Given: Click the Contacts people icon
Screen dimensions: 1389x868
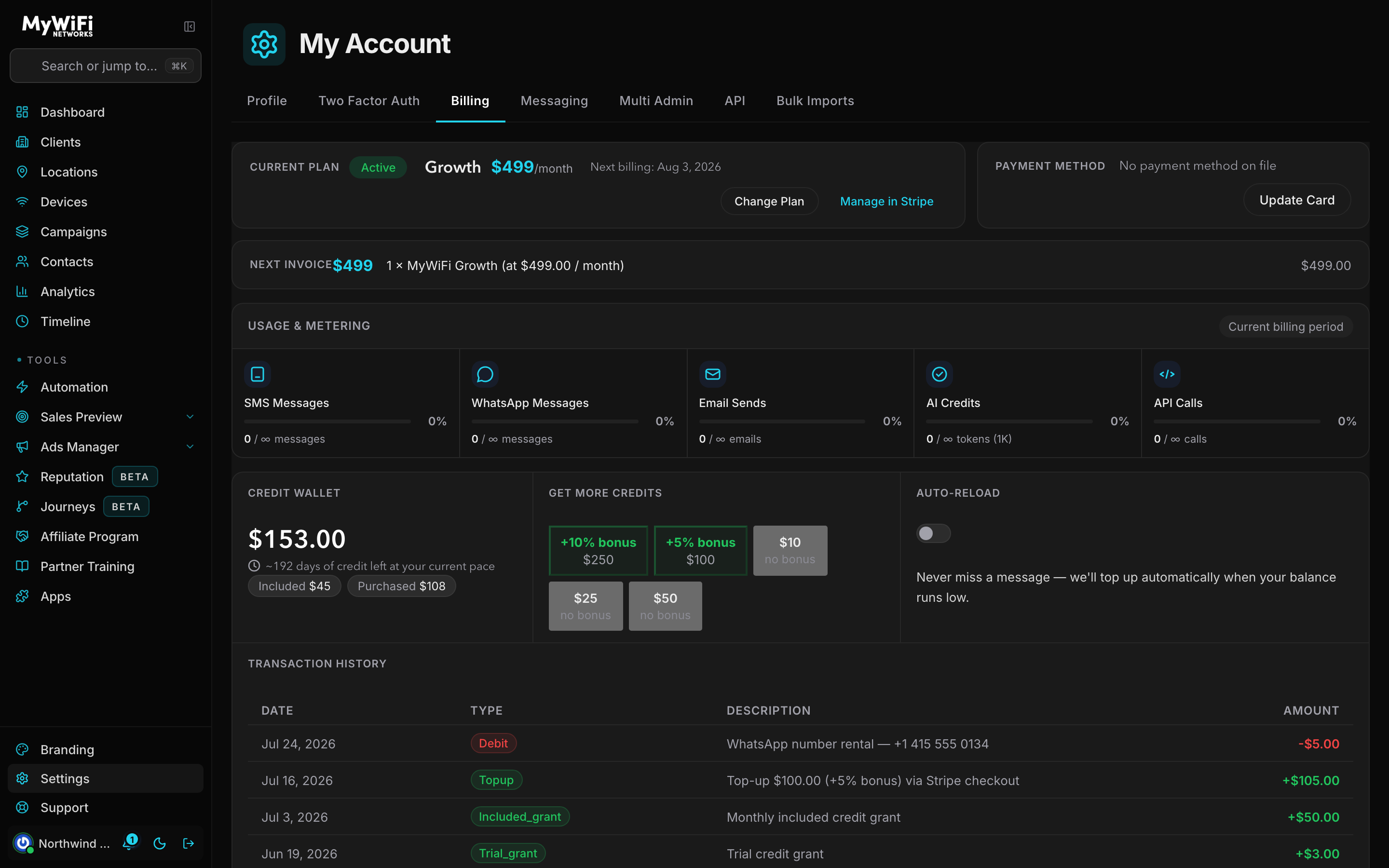Looking at the screenshot, I should click(x=22, y=261).
